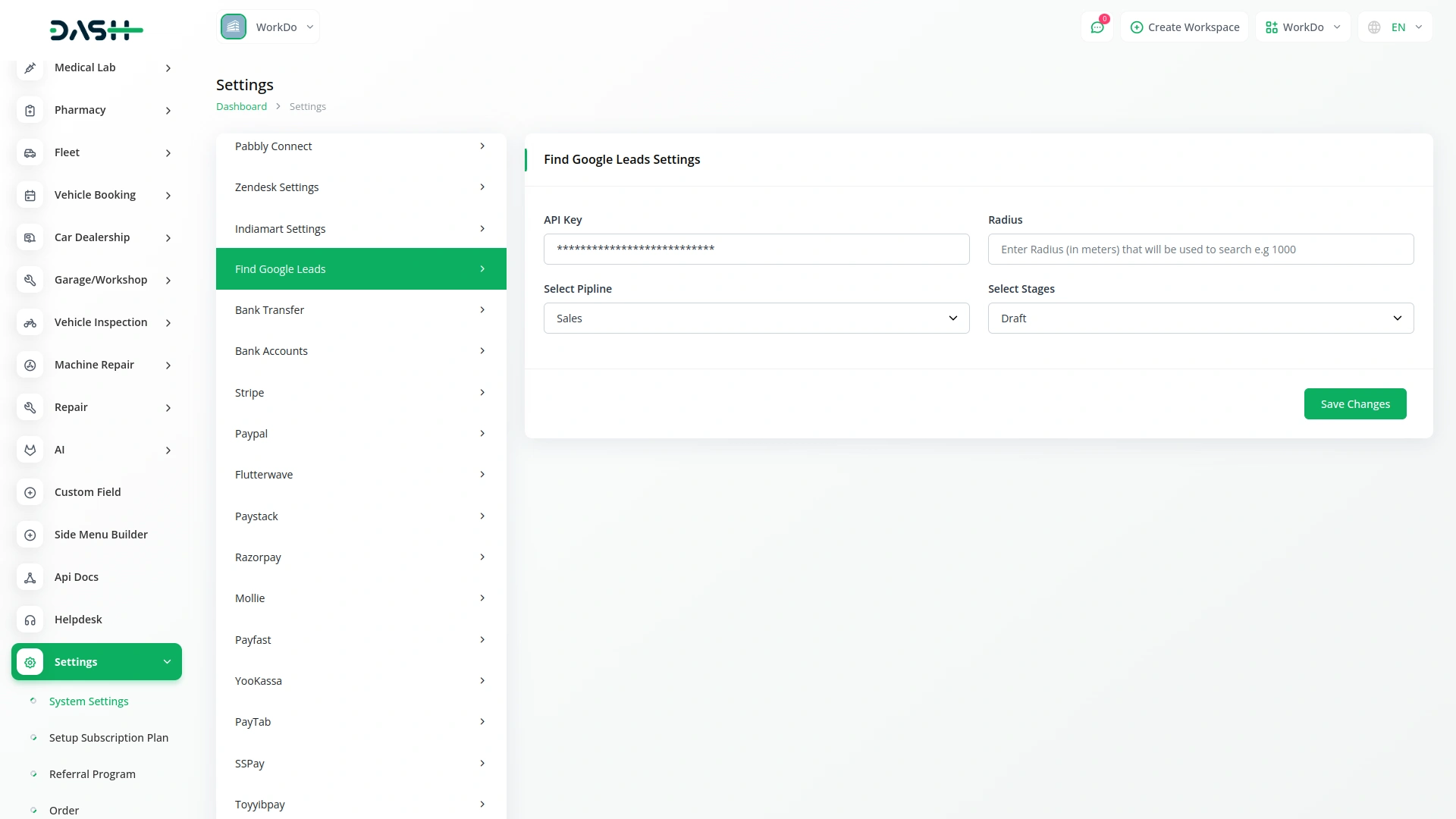Open the Pharmacy sidebar icon

tap(30, 110)
